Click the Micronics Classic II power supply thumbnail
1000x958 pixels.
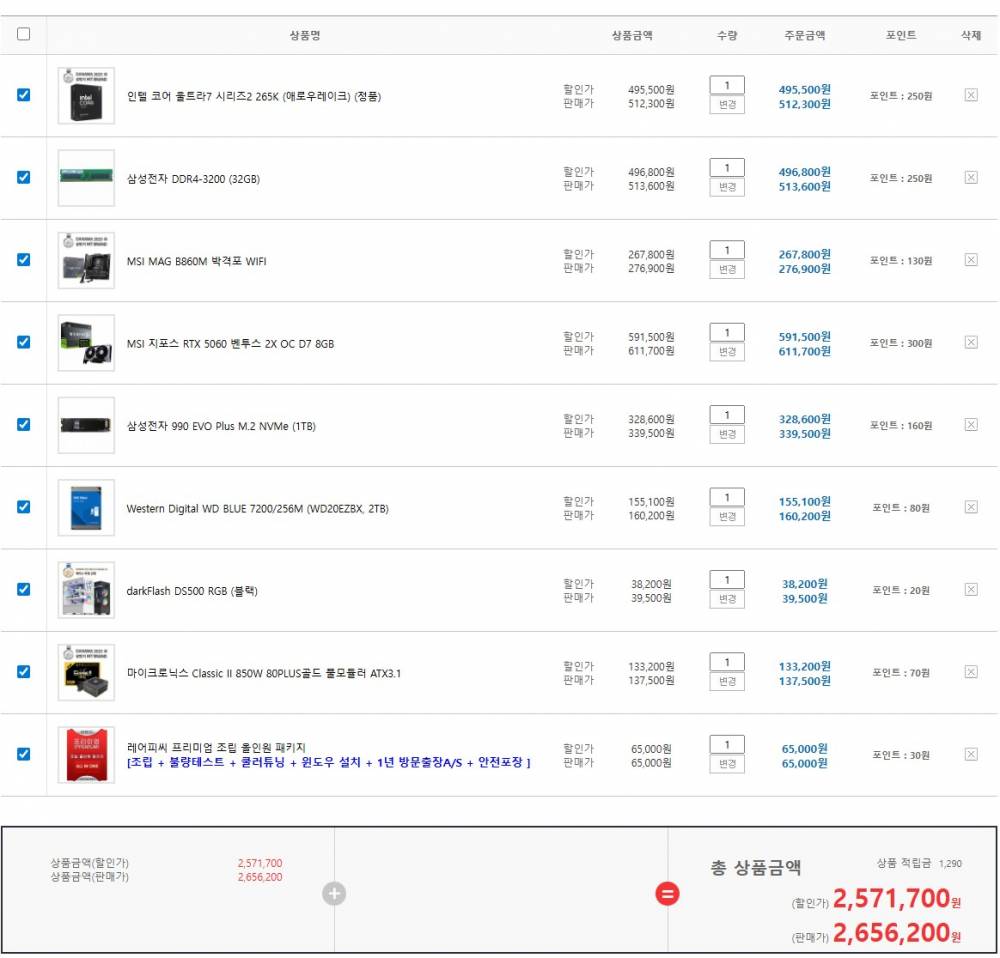pyautogui.click(x=86, y=673)
